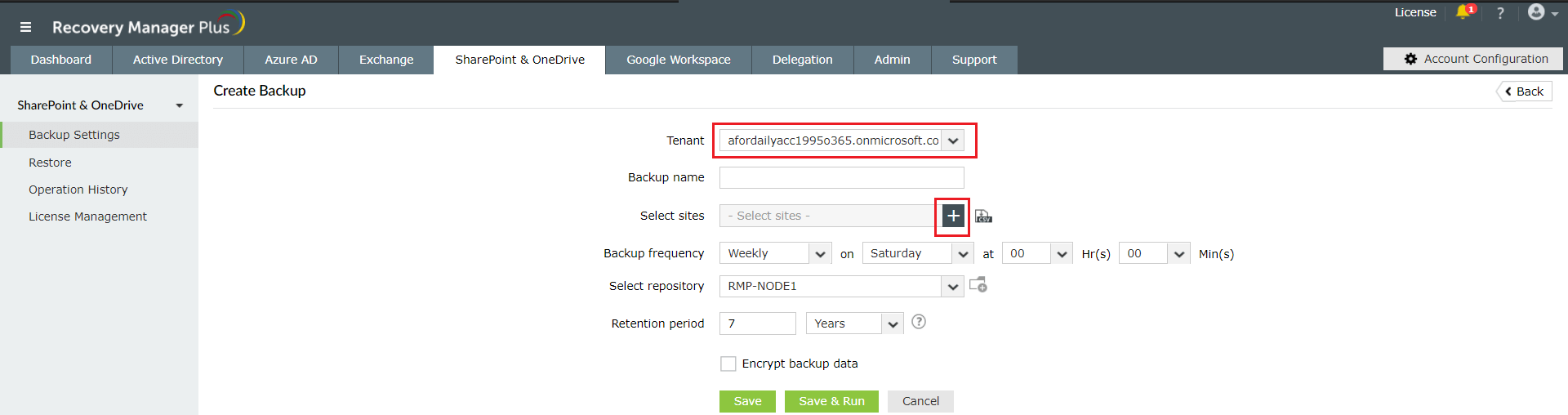Click the Save & Run button

pos(831,401)
